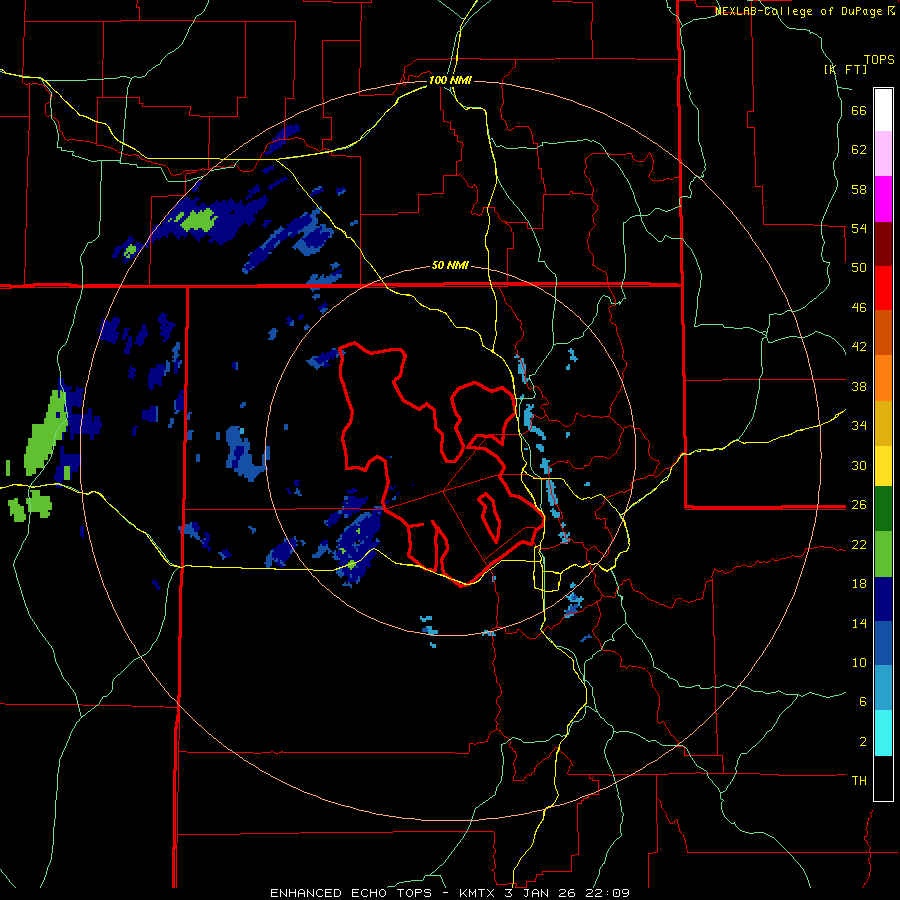
Task: Click the 'TOPS' legend title
Action: [x=879, y=60]
